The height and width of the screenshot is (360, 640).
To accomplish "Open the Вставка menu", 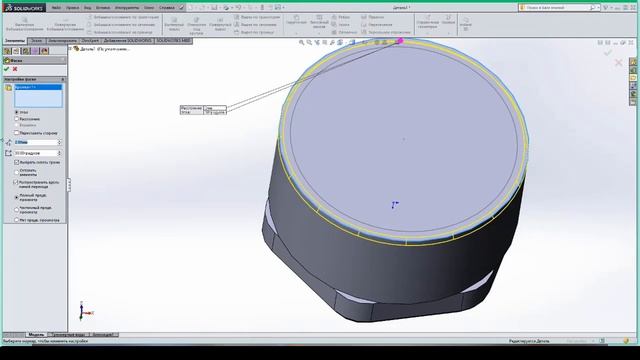I will click(x=103, y=7).
